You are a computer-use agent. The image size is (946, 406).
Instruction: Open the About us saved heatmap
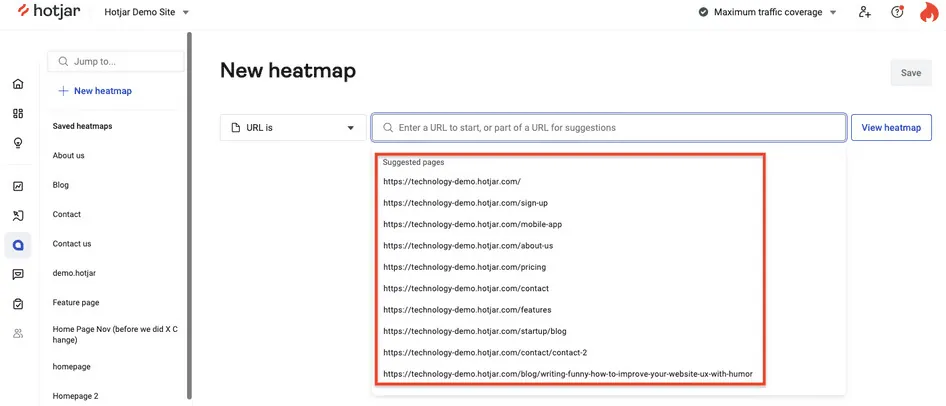(68, 156)
